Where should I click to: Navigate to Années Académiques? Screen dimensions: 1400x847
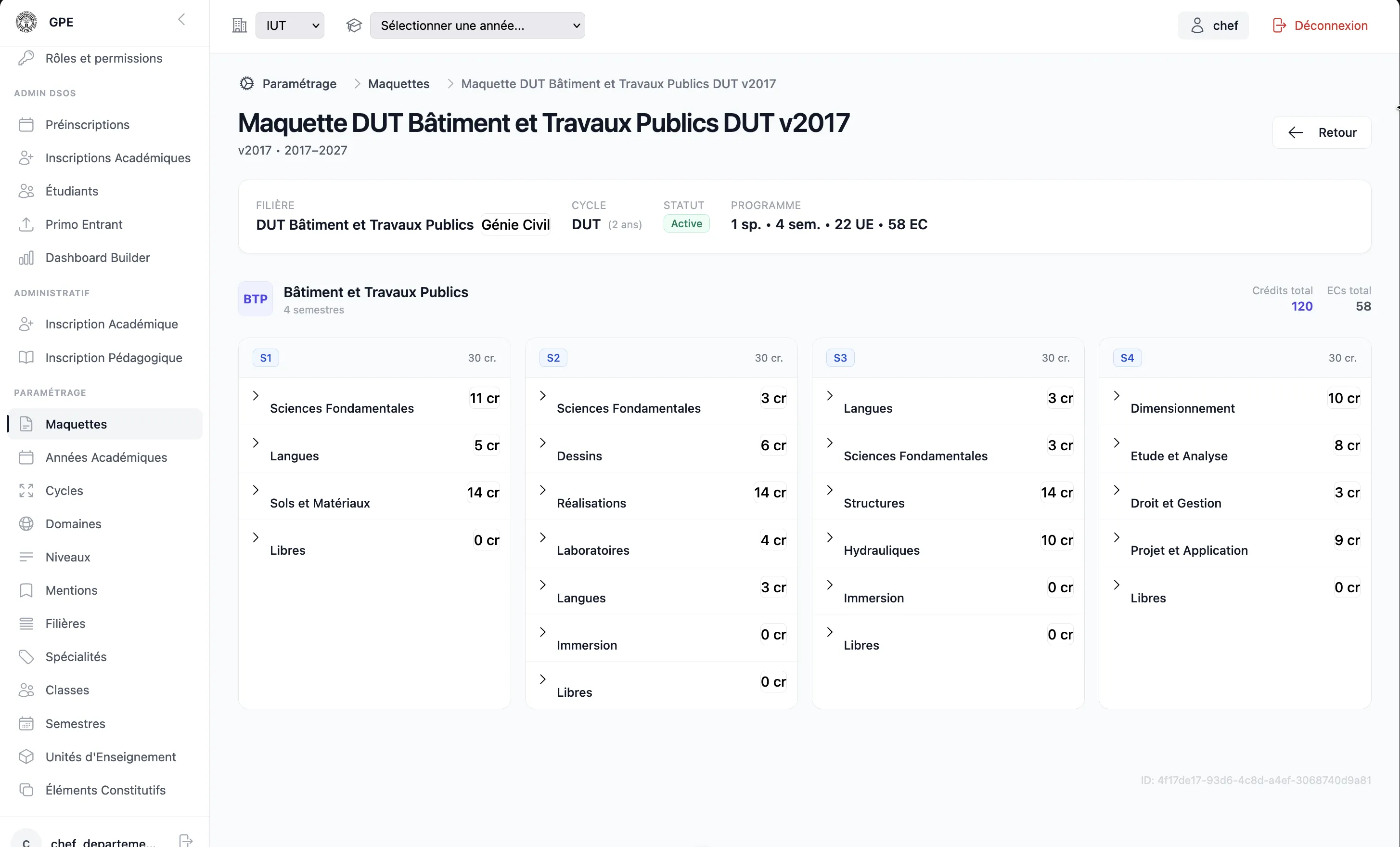pyautogui.click(x=104, y=457)
